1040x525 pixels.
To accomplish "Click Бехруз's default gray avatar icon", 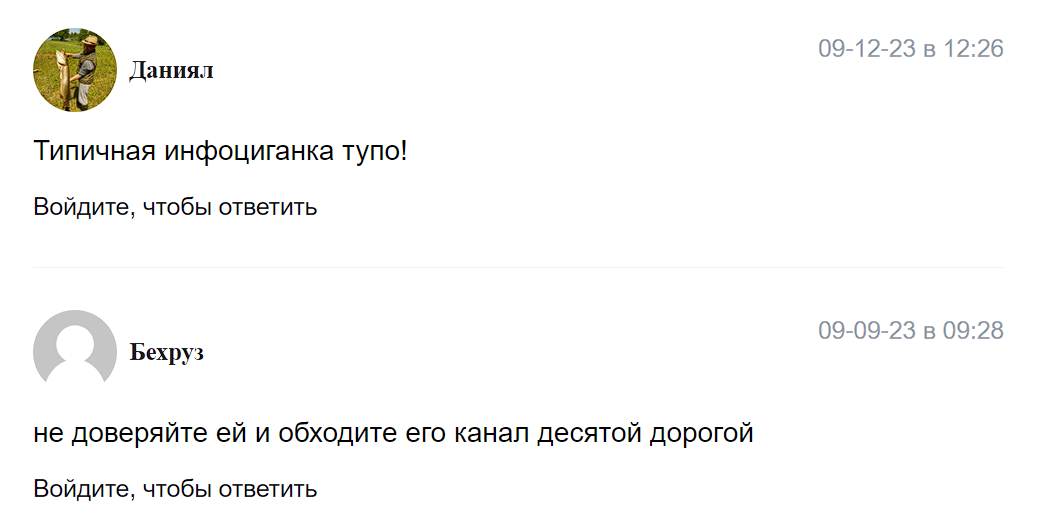I will pyautogui.click(x=75, y=350).
